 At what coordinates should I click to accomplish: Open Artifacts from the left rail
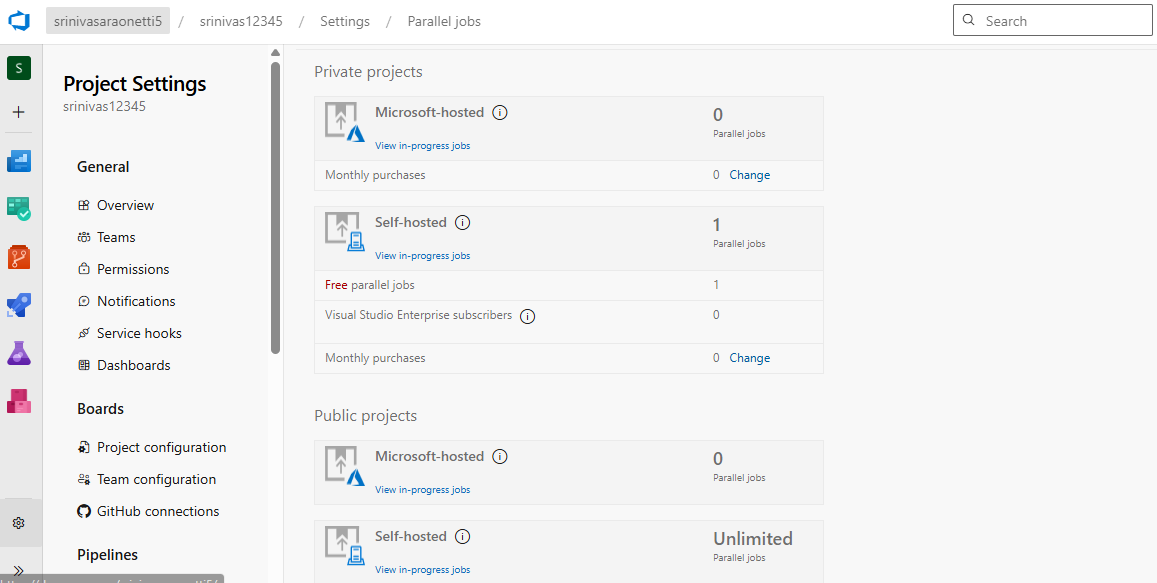coord(19,401)
